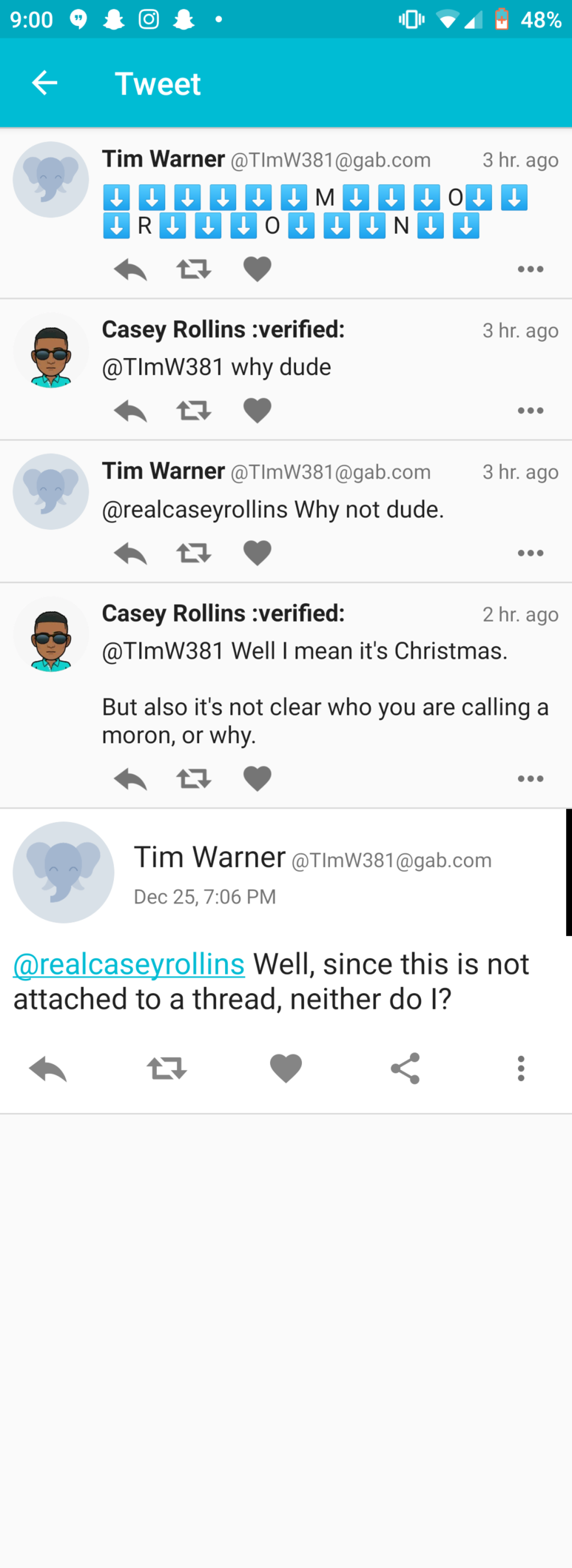Open more options on MORON arrows post
The height and width of the screenshot is (1568, 572).
point(530,269)
